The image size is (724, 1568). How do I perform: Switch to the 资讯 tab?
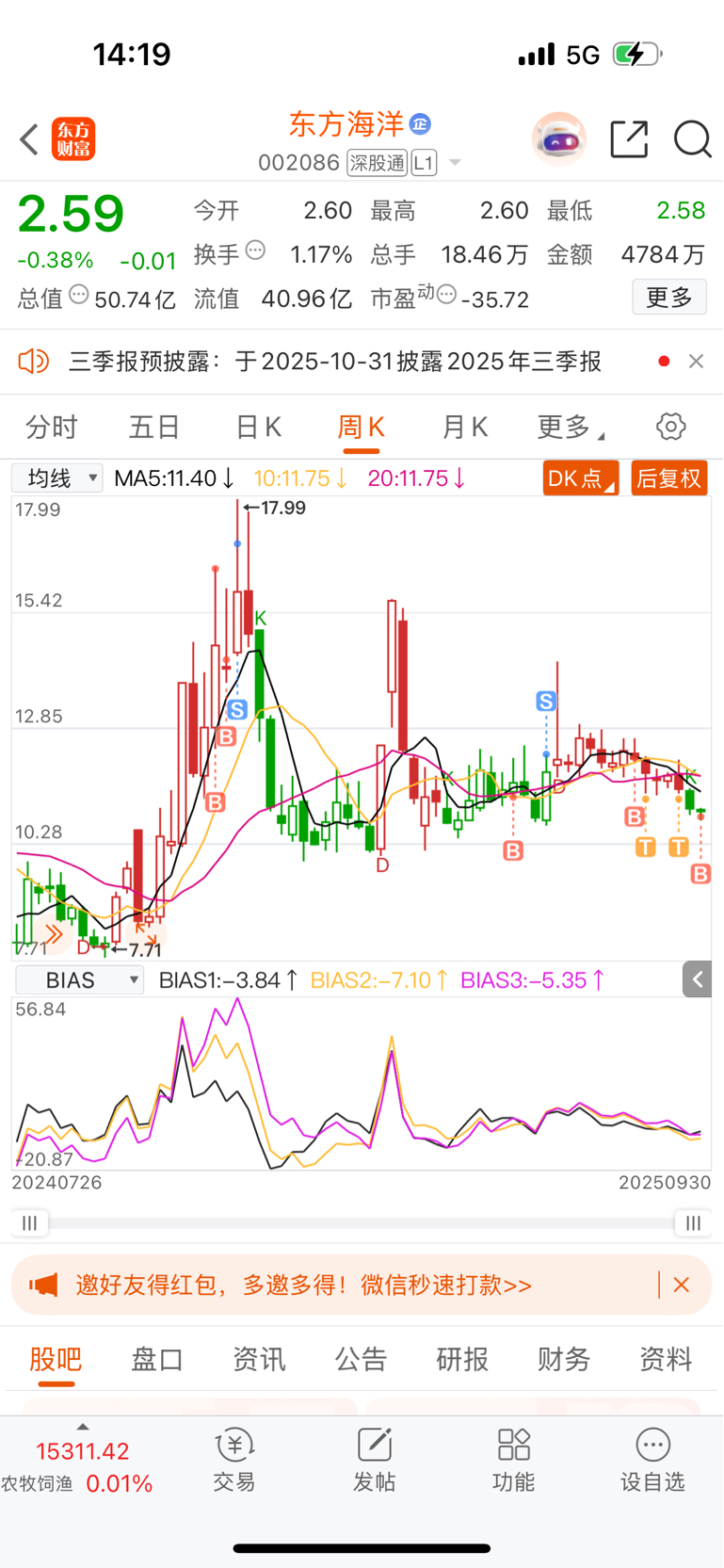click(259, 1359)
